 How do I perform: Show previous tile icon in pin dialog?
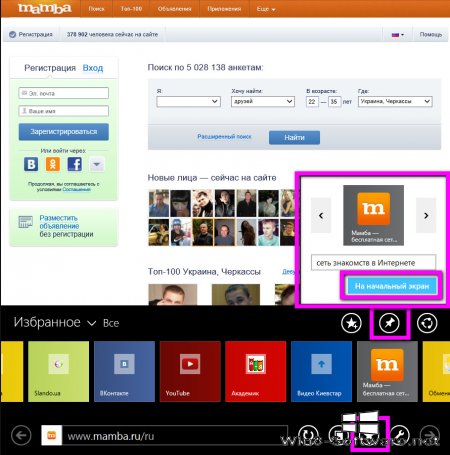pos(321,215)
